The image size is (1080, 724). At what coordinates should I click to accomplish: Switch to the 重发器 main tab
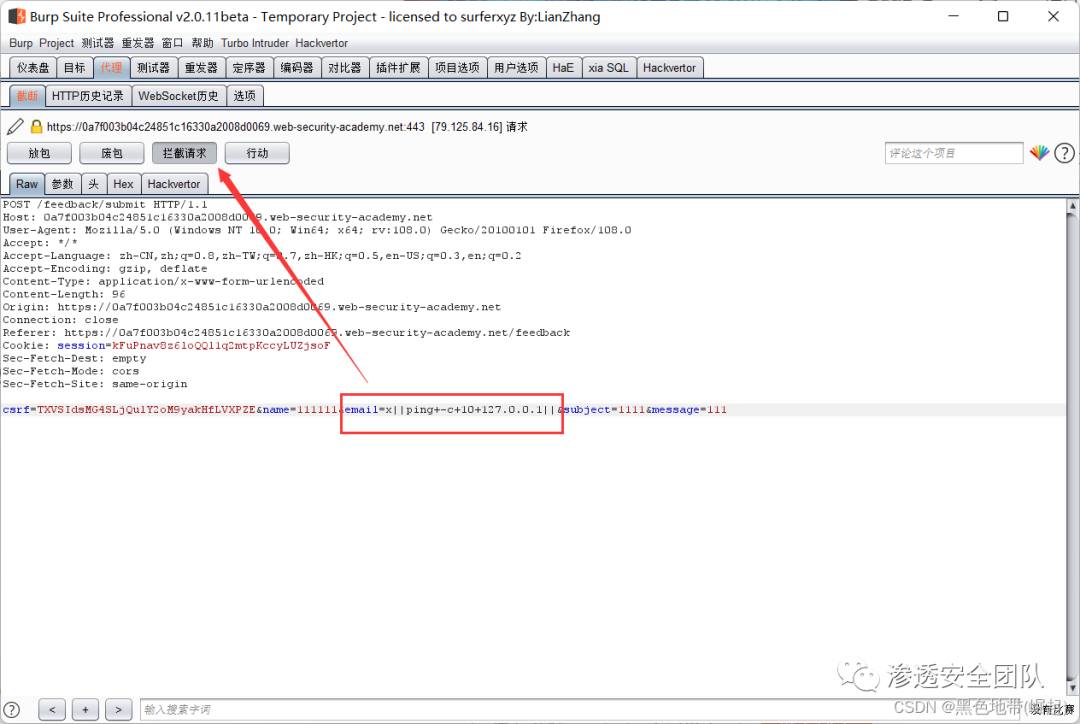coord(201,68)
